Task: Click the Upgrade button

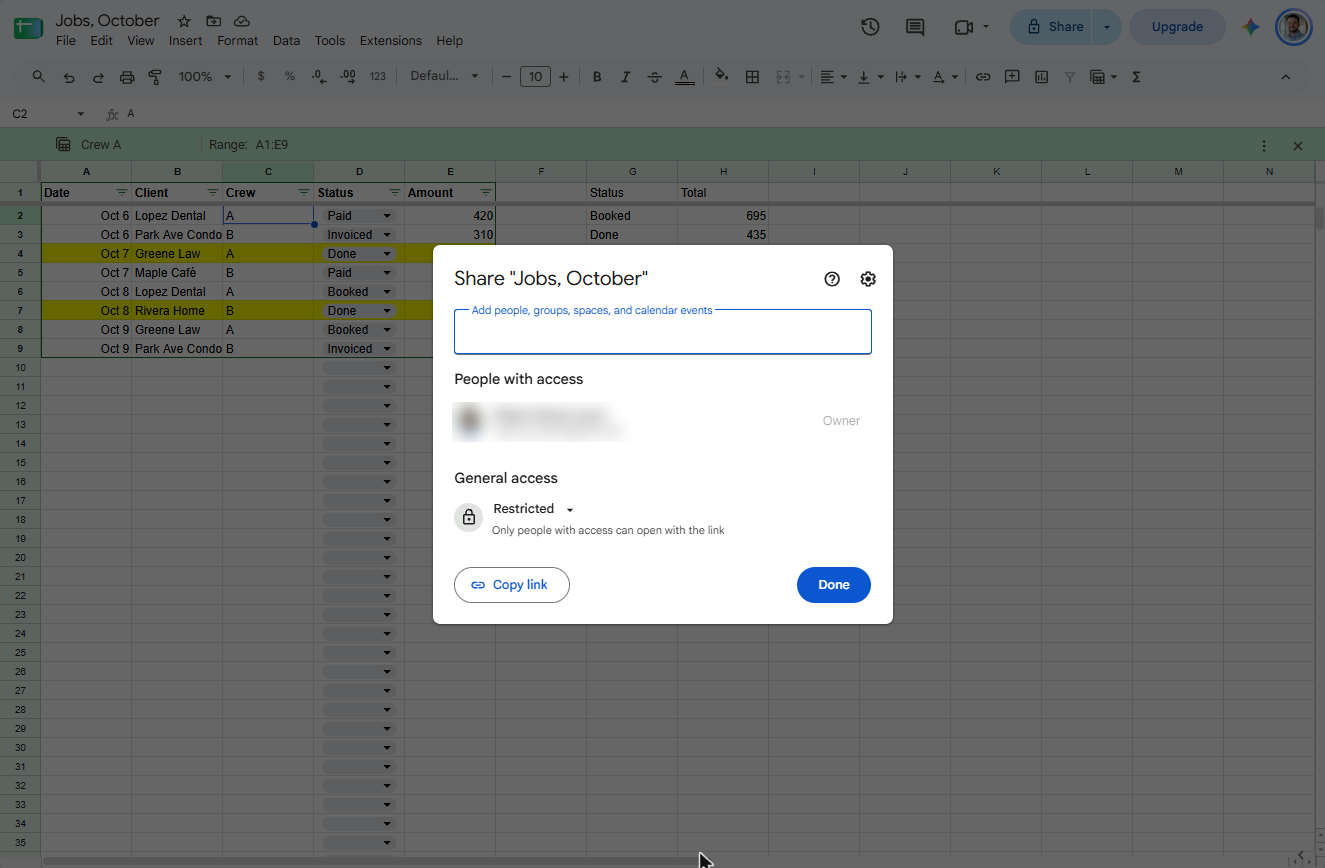Action: click(1177, 27)
